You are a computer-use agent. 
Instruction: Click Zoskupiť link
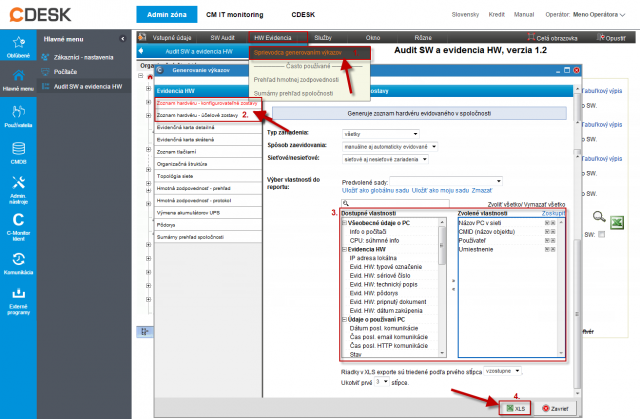553,213
